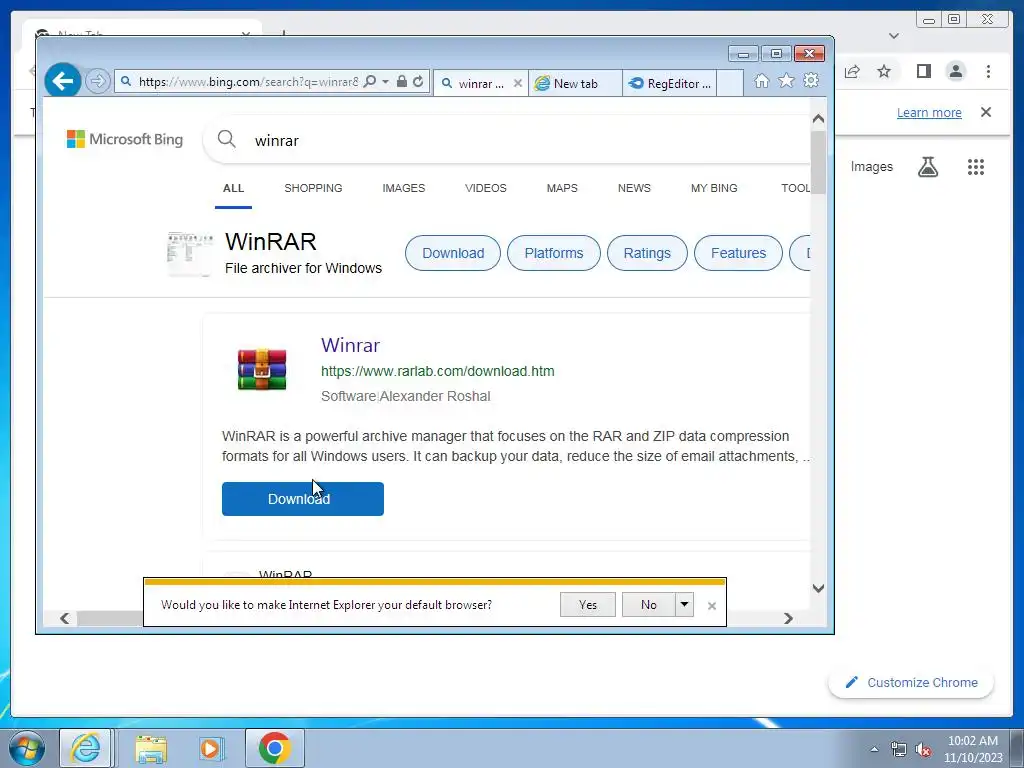1024x768 pixels.
Task: Switch to the winrar tab
Action: point(481,83)
